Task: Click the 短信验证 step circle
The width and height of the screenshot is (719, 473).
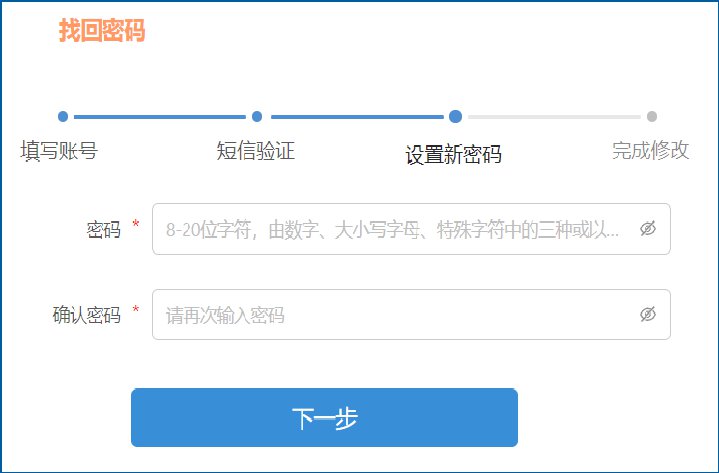Action: [257, 116]
